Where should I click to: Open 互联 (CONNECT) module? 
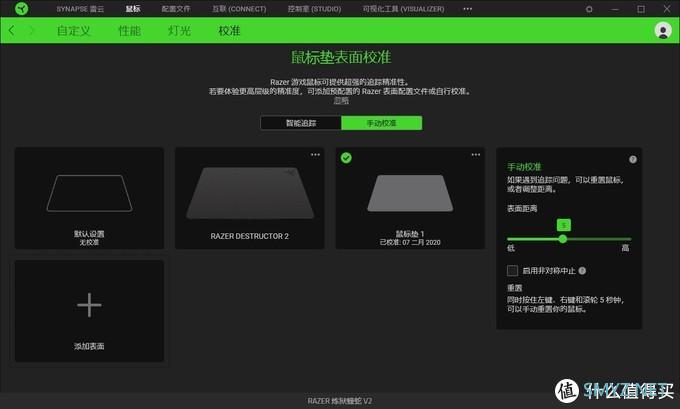coord(239,9)
